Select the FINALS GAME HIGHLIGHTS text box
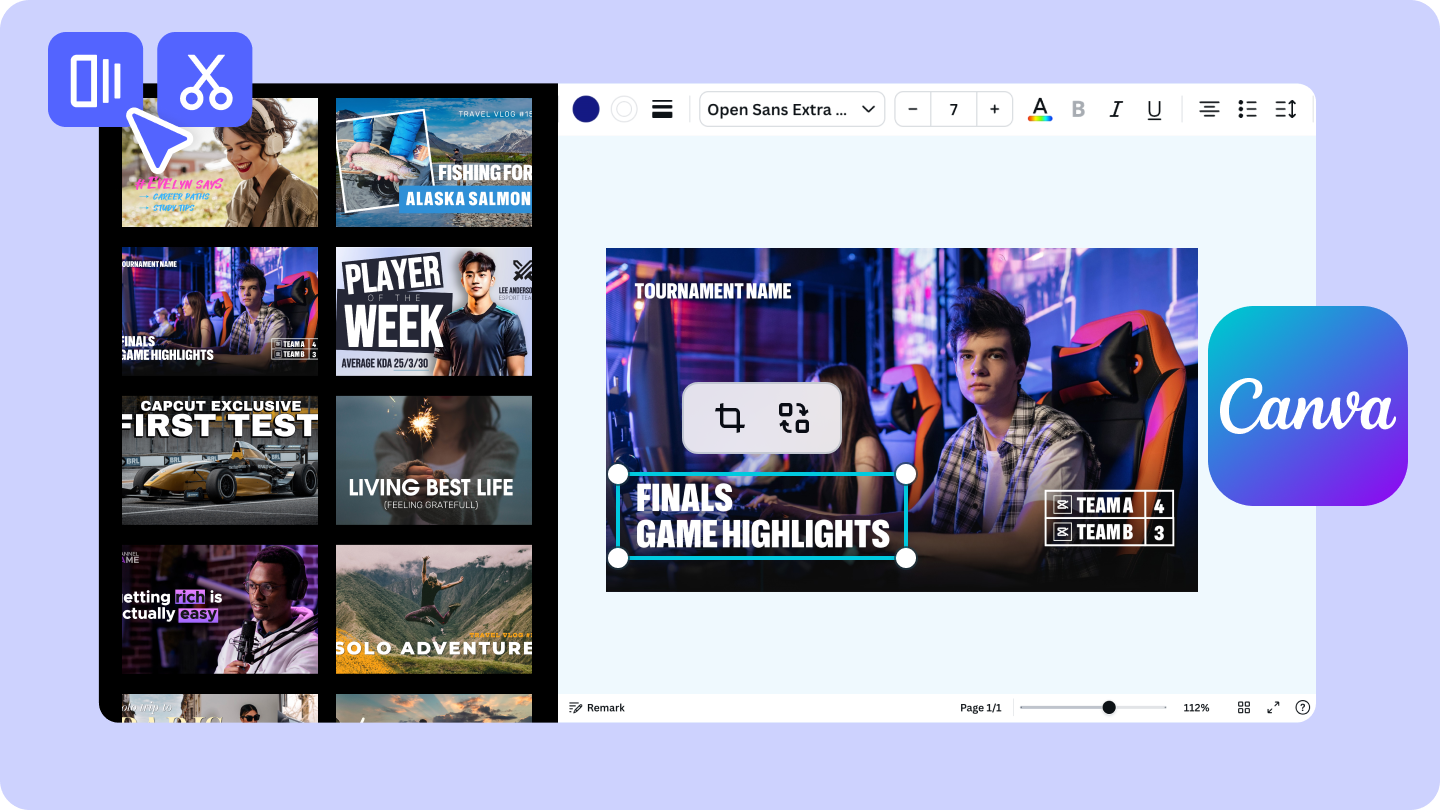 pyautogui.click(x=762, y=516)
